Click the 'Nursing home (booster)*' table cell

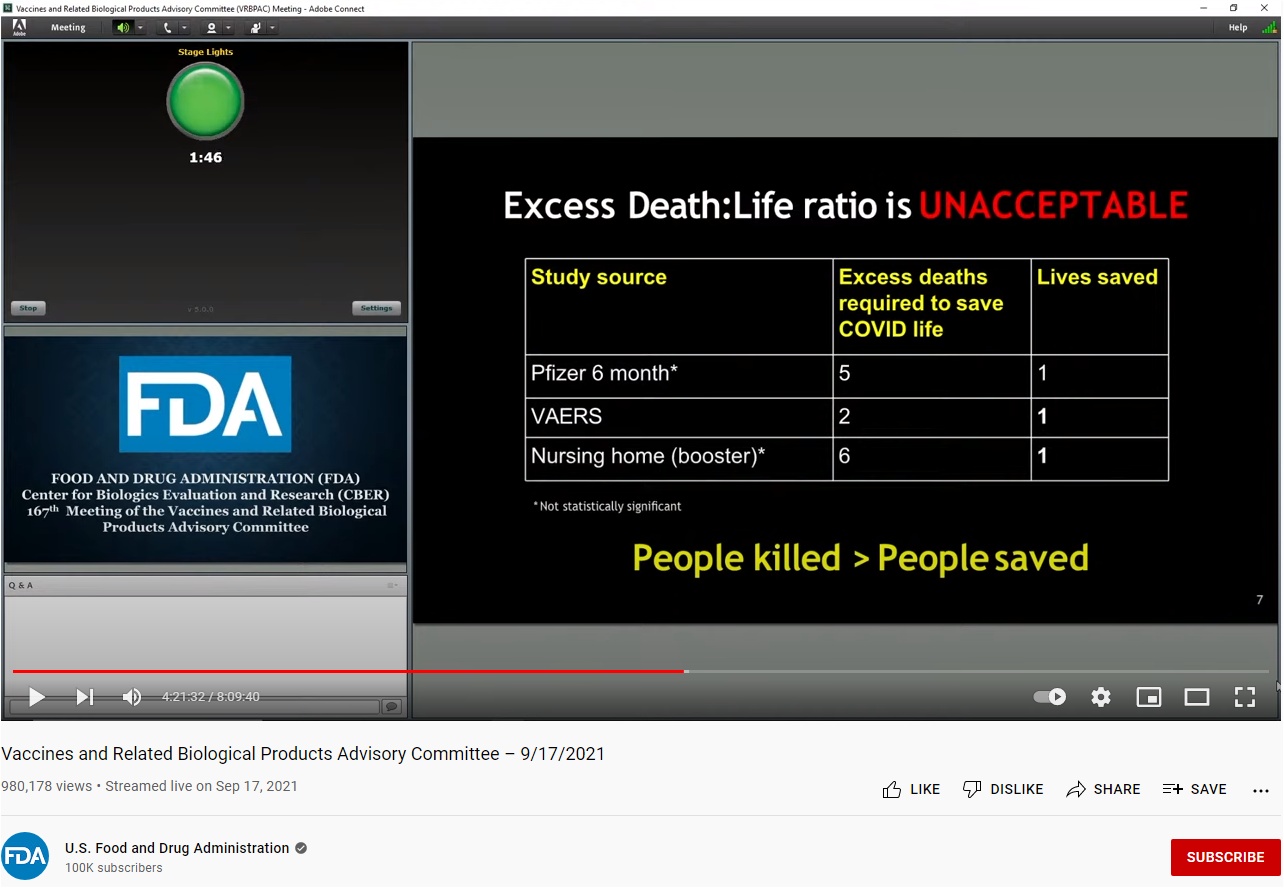679,458
